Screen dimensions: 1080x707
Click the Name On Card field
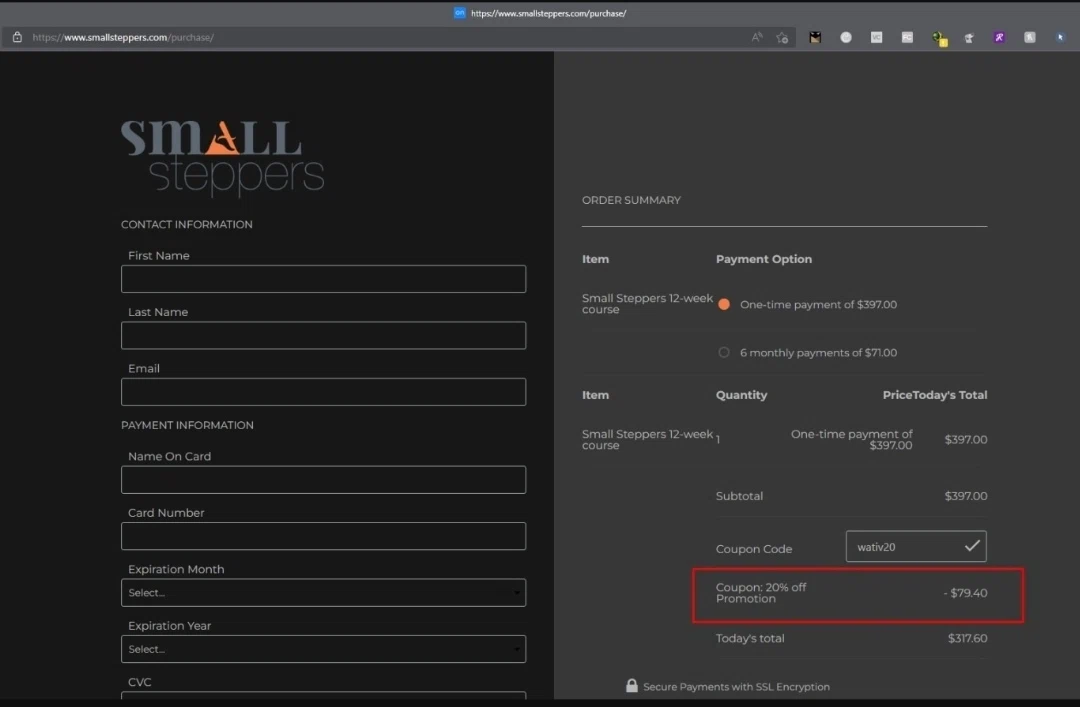coord(323,480)
